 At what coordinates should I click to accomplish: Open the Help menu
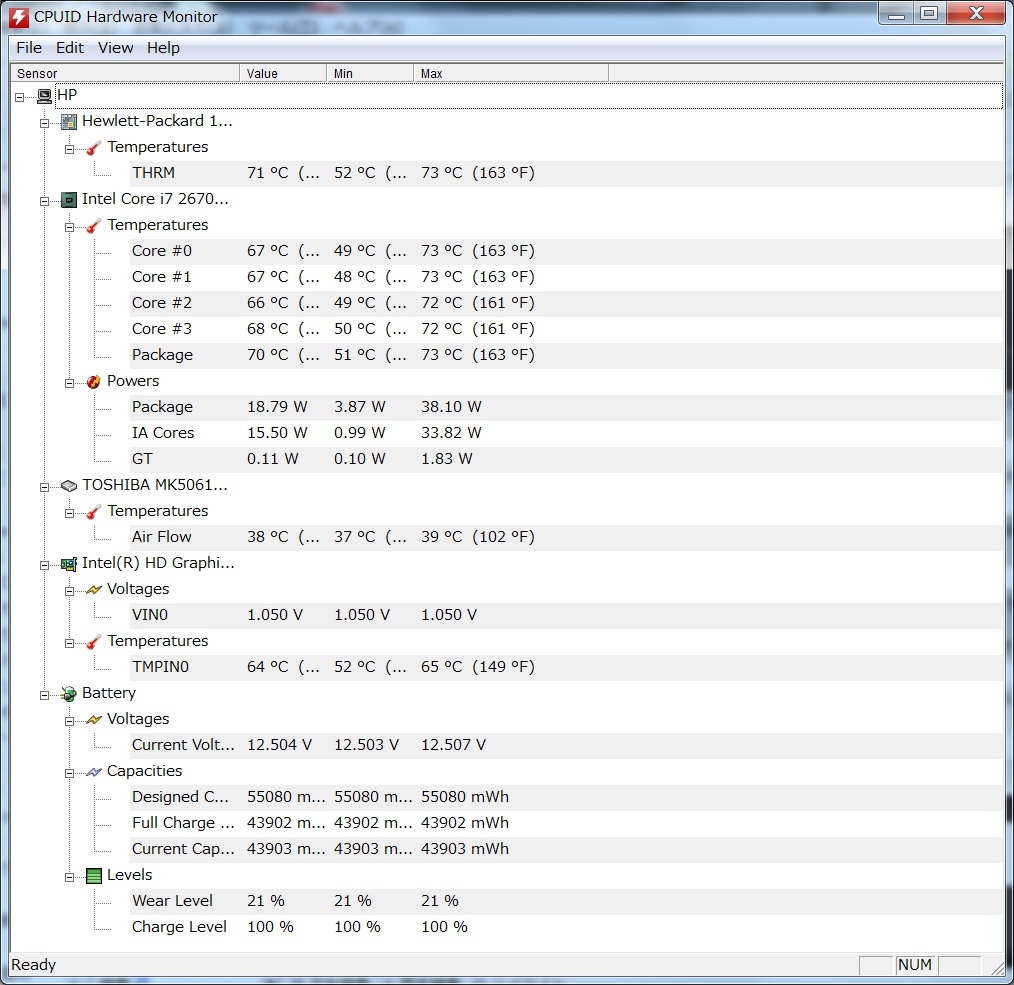tap(163, 48)
